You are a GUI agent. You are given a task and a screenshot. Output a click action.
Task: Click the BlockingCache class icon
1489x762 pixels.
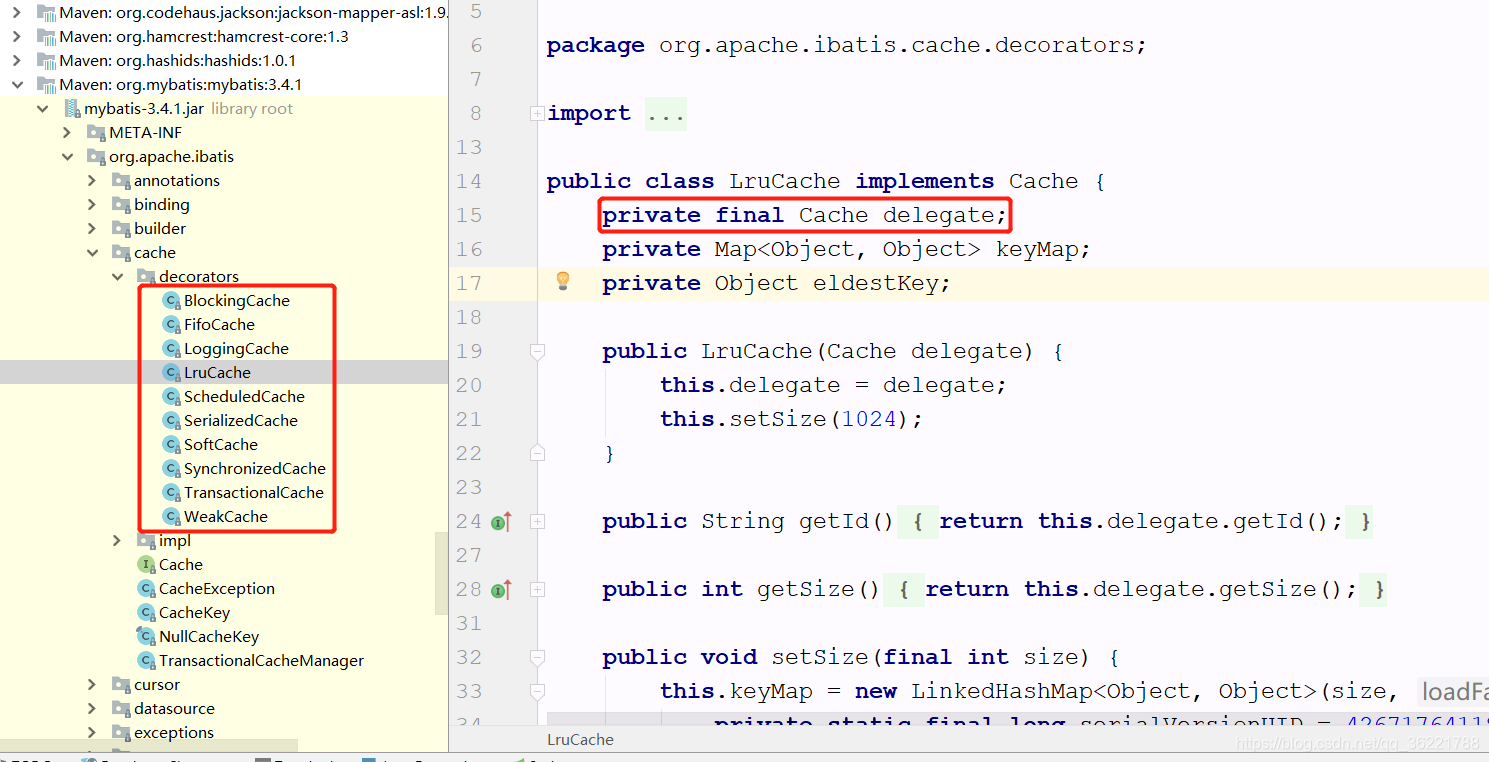click(x=171, y=300)
